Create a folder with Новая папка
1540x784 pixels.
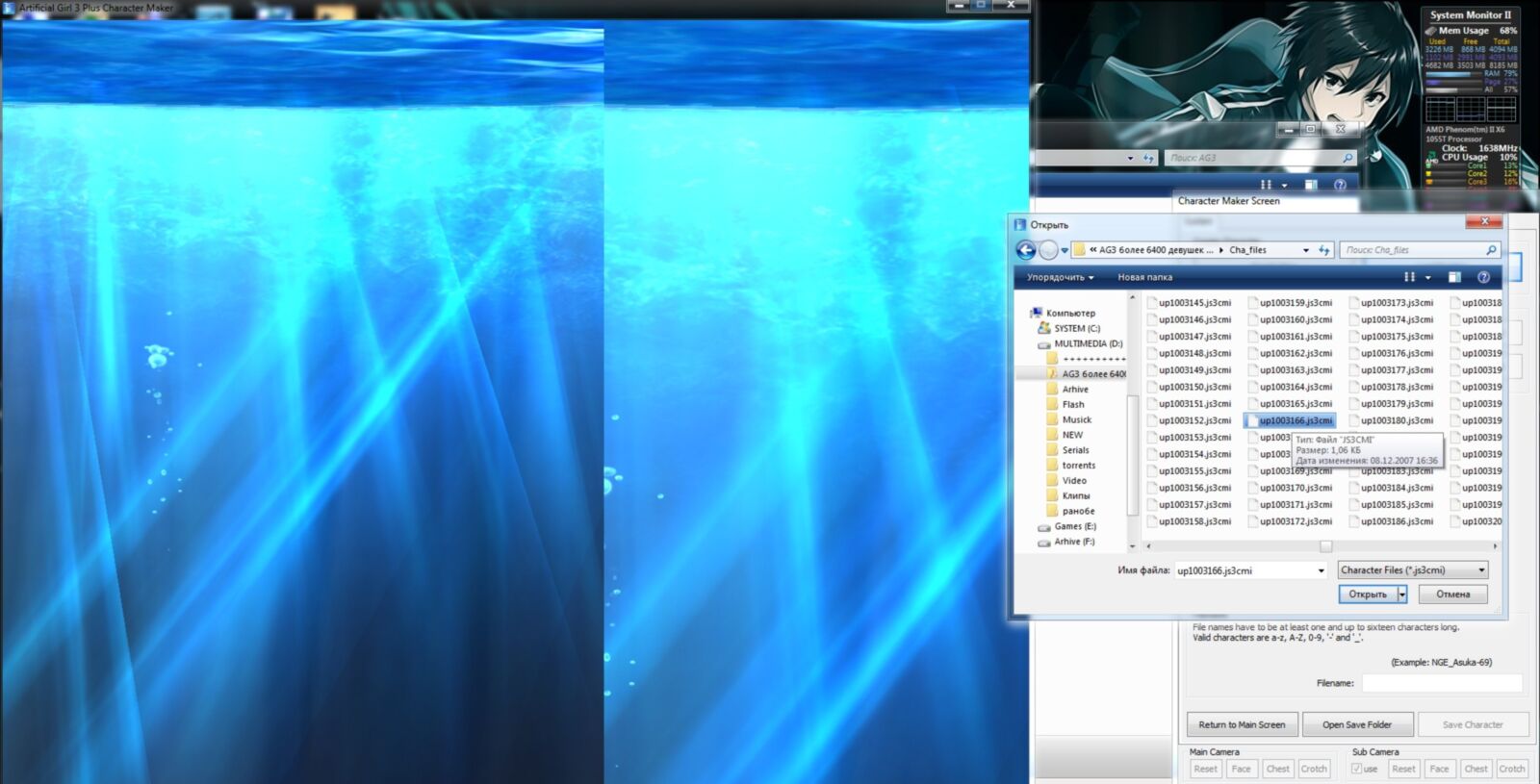(1144, 277)
